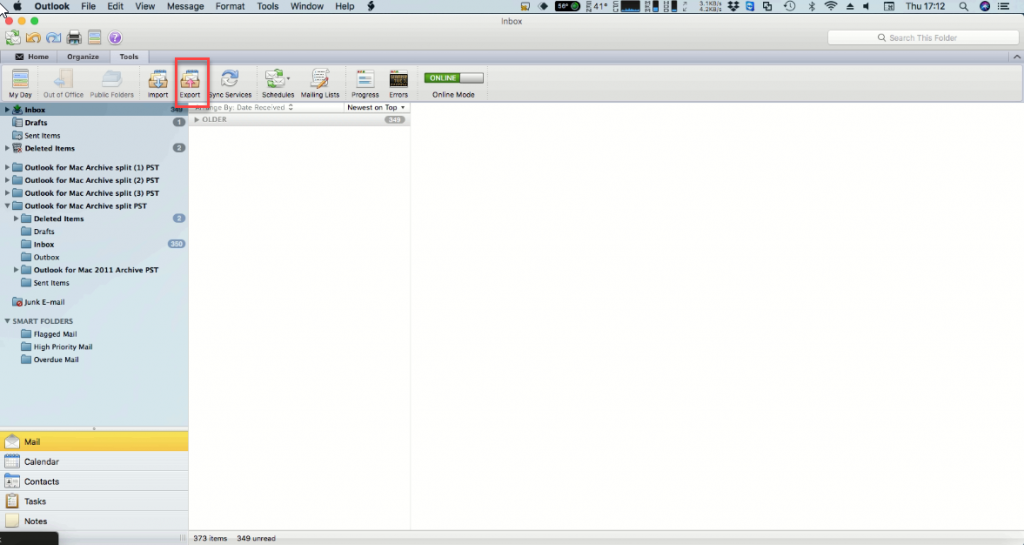Expand Outlook for Mac 2011 Archive PST
The height and width of the screenshot is (545, 1024).
(16, 270)
